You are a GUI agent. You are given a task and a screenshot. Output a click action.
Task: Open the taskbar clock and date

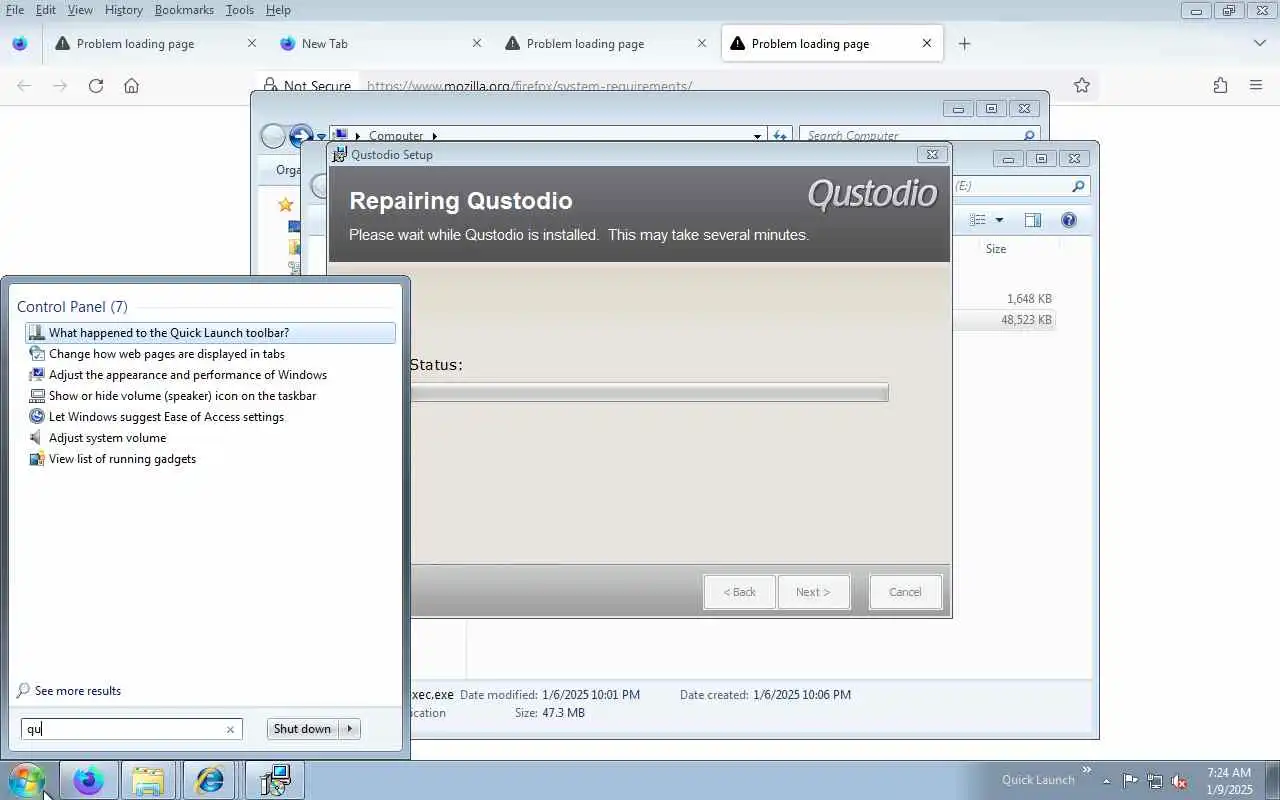coord(1229,781)
